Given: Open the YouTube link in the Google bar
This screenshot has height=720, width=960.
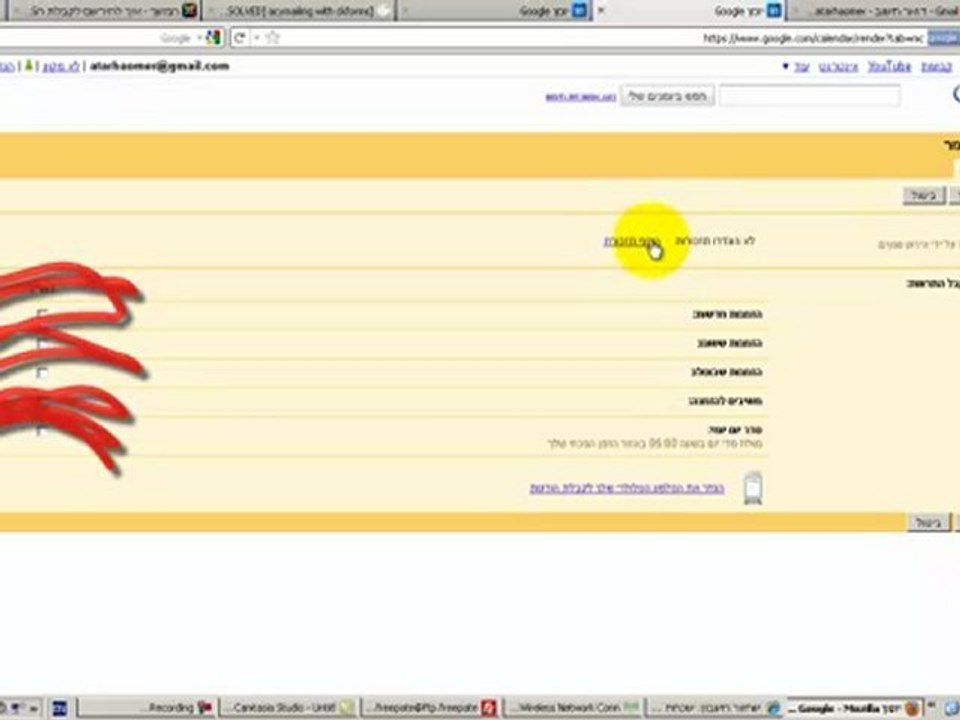Looking at the screenshot, I should pos(889,66).
